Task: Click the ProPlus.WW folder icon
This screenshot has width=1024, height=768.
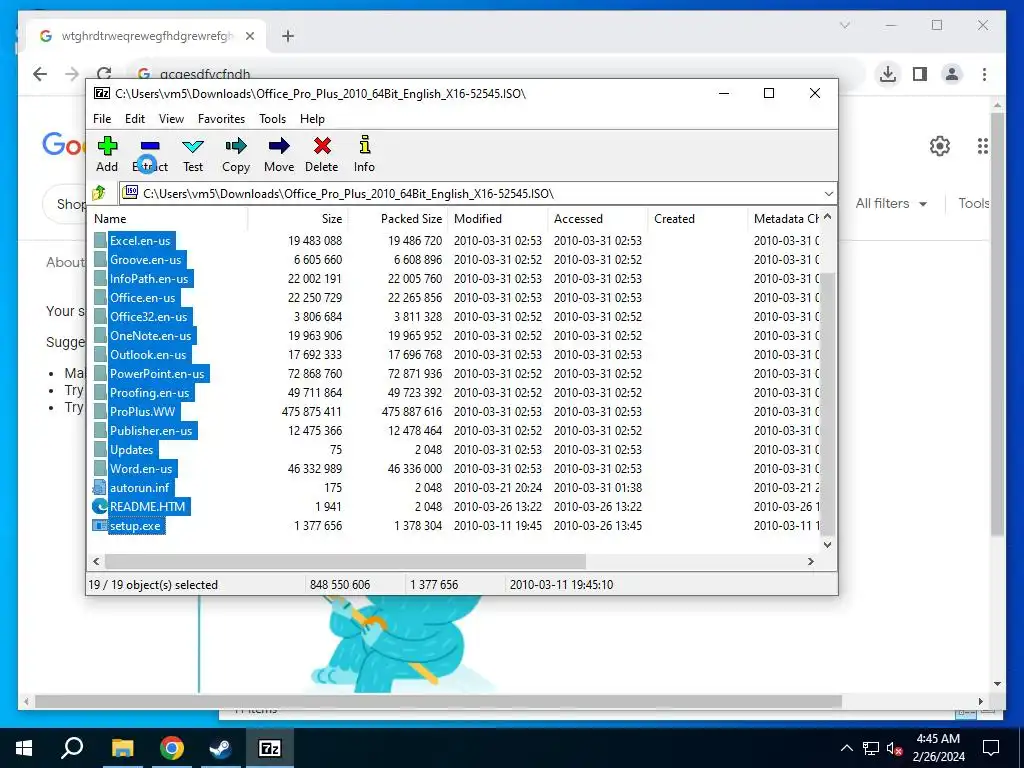Action: click(x=100, y=411)
